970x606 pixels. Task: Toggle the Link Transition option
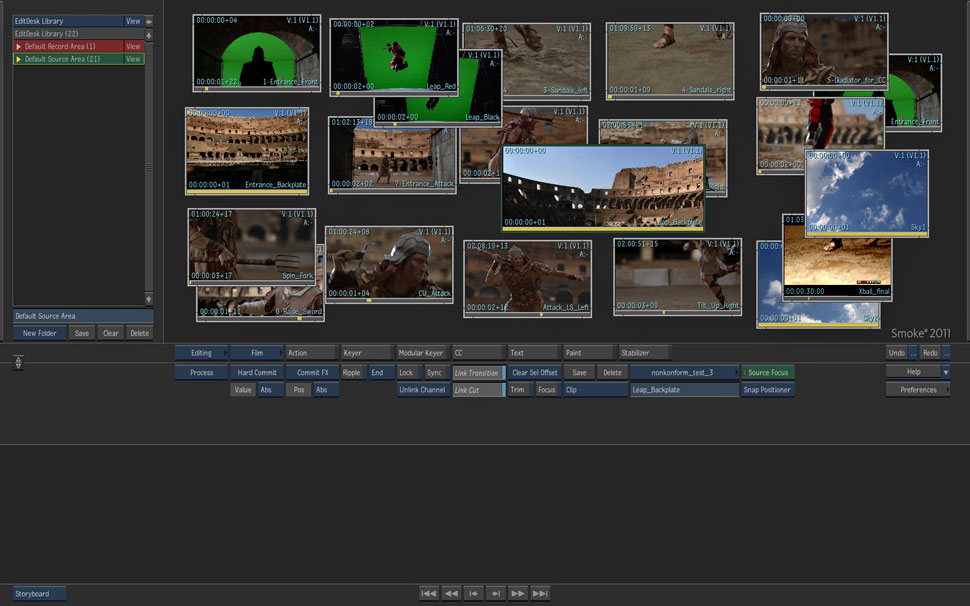click(478, 373)
